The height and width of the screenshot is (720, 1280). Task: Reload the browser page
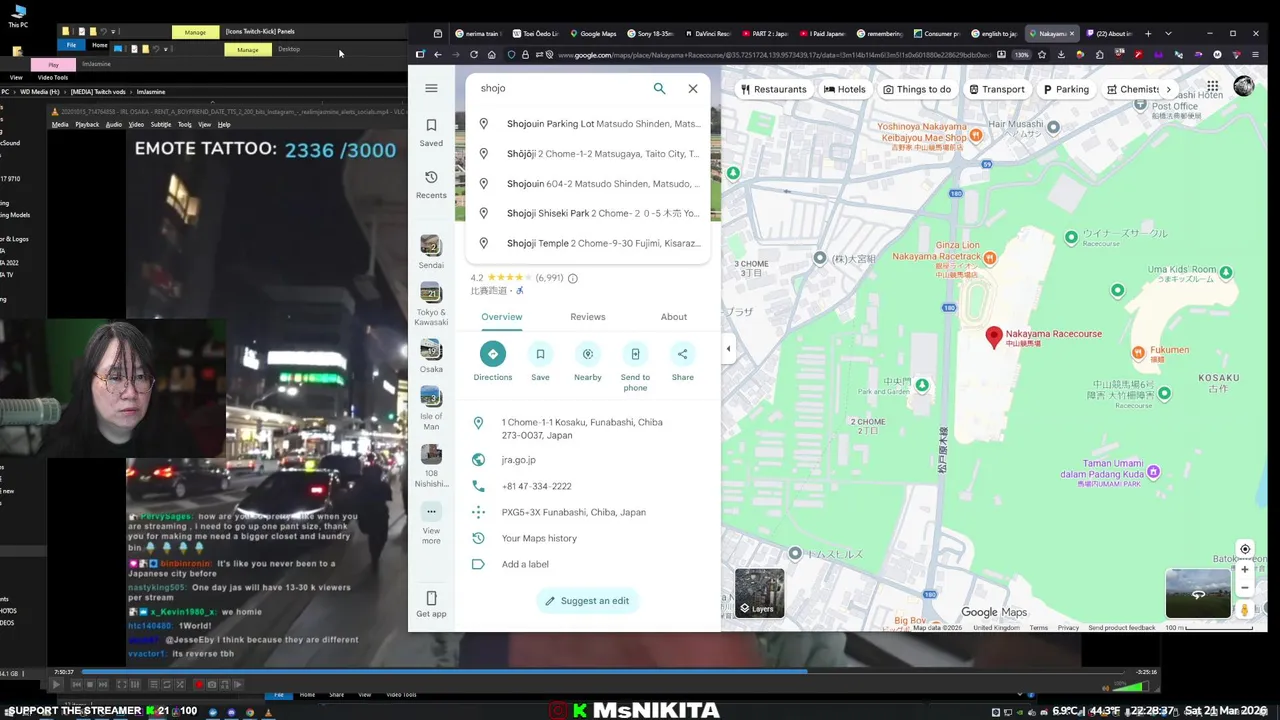pyautogui.click(x=474, y=54)
